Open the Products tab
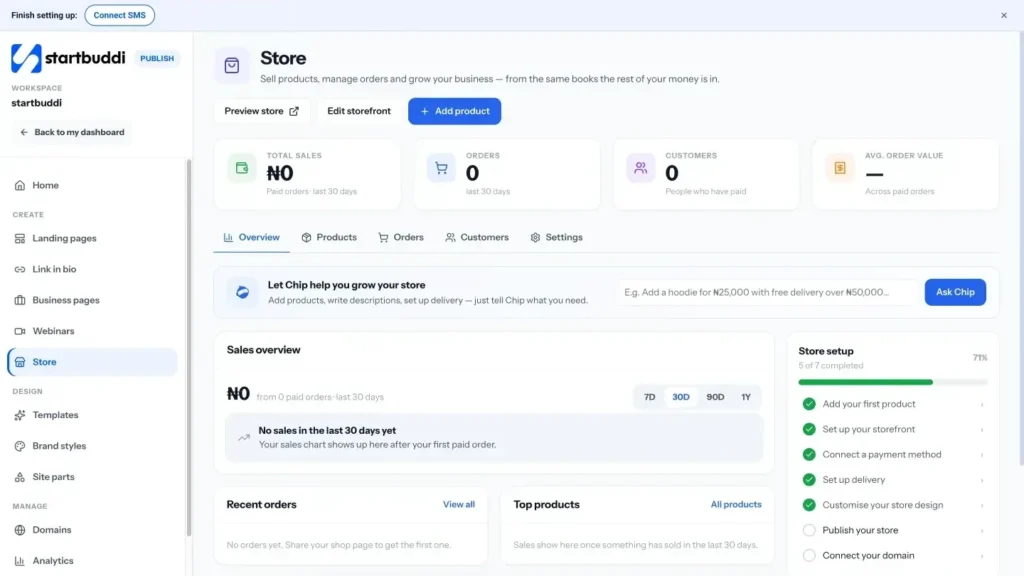1024x576 pixels. pos(329,238)
